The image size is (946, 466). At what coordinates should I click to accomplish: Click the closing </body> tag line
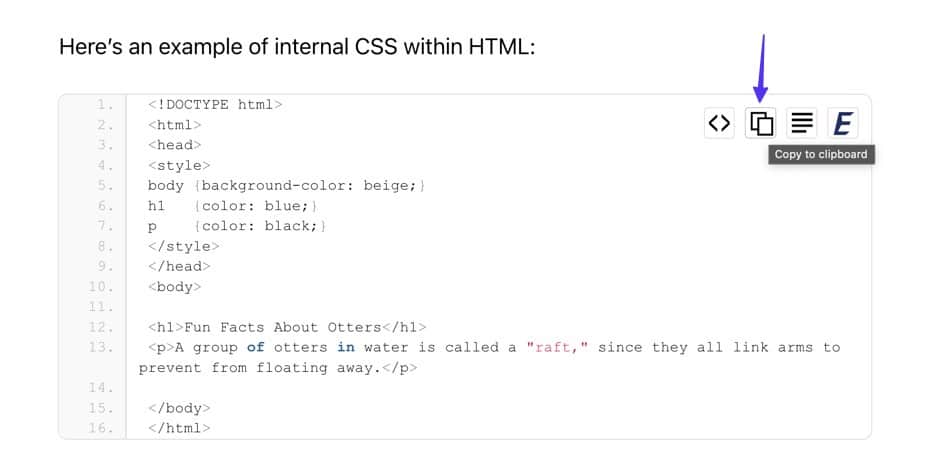coord(179,408)
